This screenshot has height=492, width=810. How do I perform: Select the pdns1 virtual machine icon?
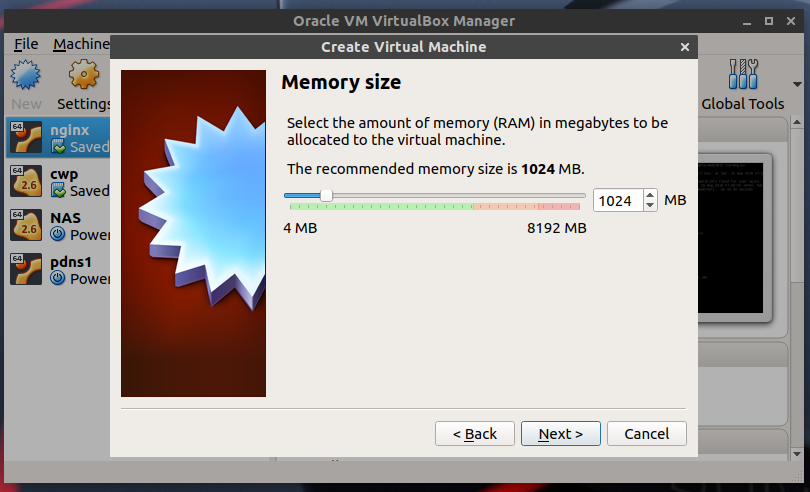point(26,269)
